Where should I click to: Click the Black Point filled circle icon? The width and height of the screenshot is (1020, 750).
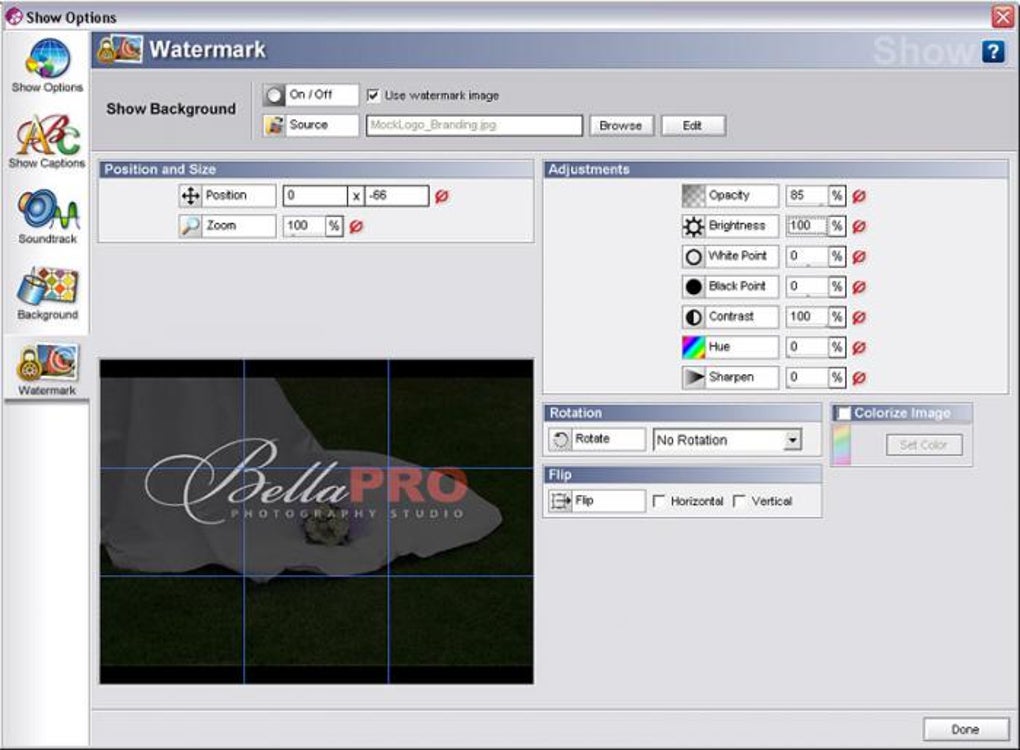point(693,286)
